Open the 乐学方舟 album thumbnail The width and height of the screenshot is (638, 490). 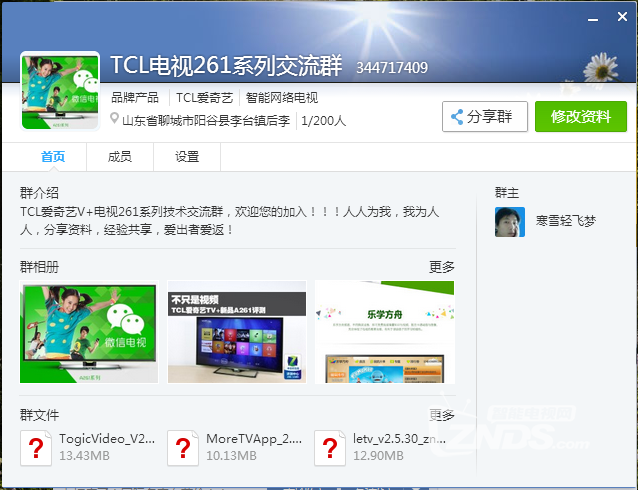coord(385,332)
